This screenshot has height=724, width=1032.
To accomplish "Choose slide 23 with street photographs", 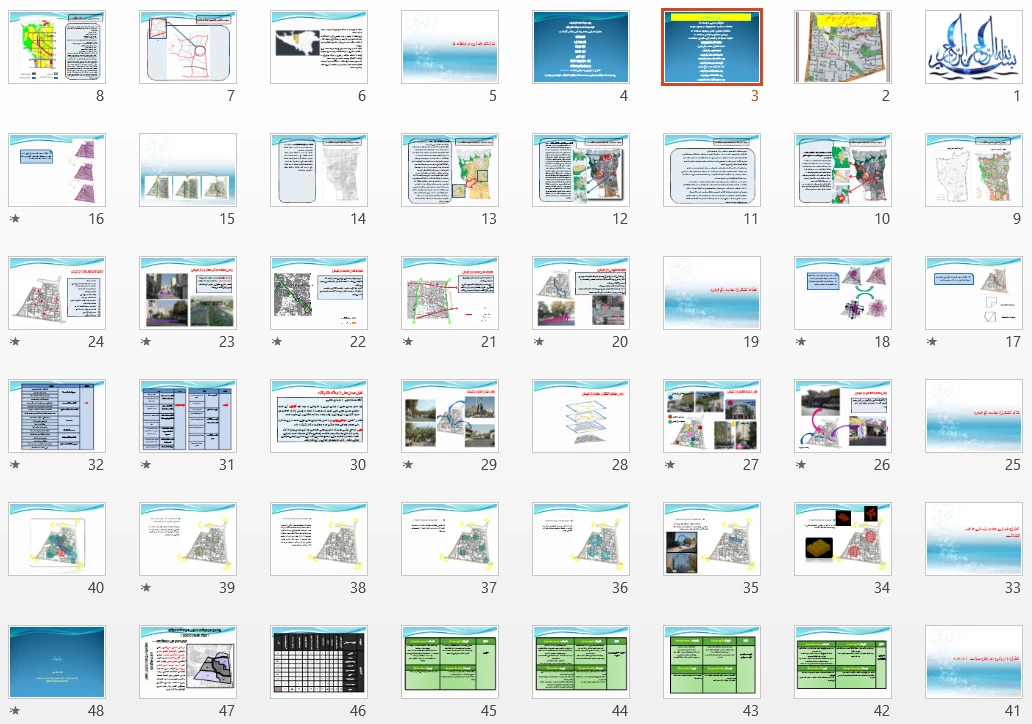I will pos(187,293).
